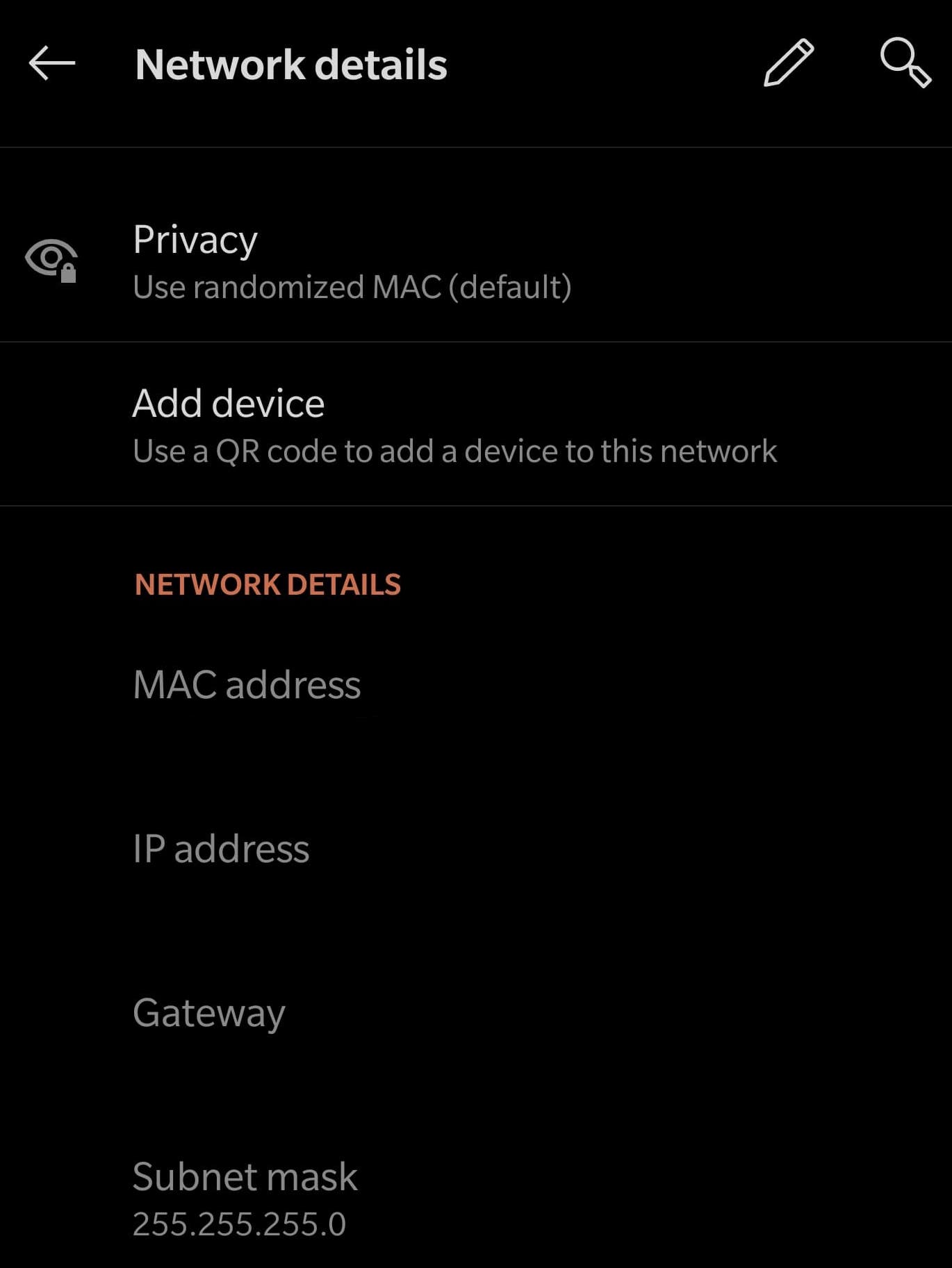Click the Privacy label heading
This screenshot has width=952, height=1268.
[x=195, y=238]
